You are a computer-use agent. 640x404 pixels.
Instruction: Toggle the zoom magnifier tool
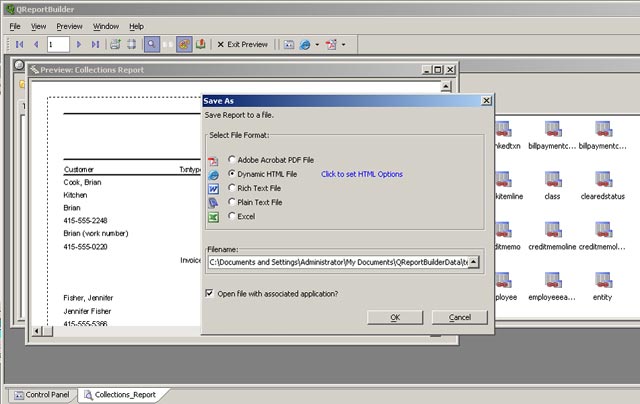[151, 44]
